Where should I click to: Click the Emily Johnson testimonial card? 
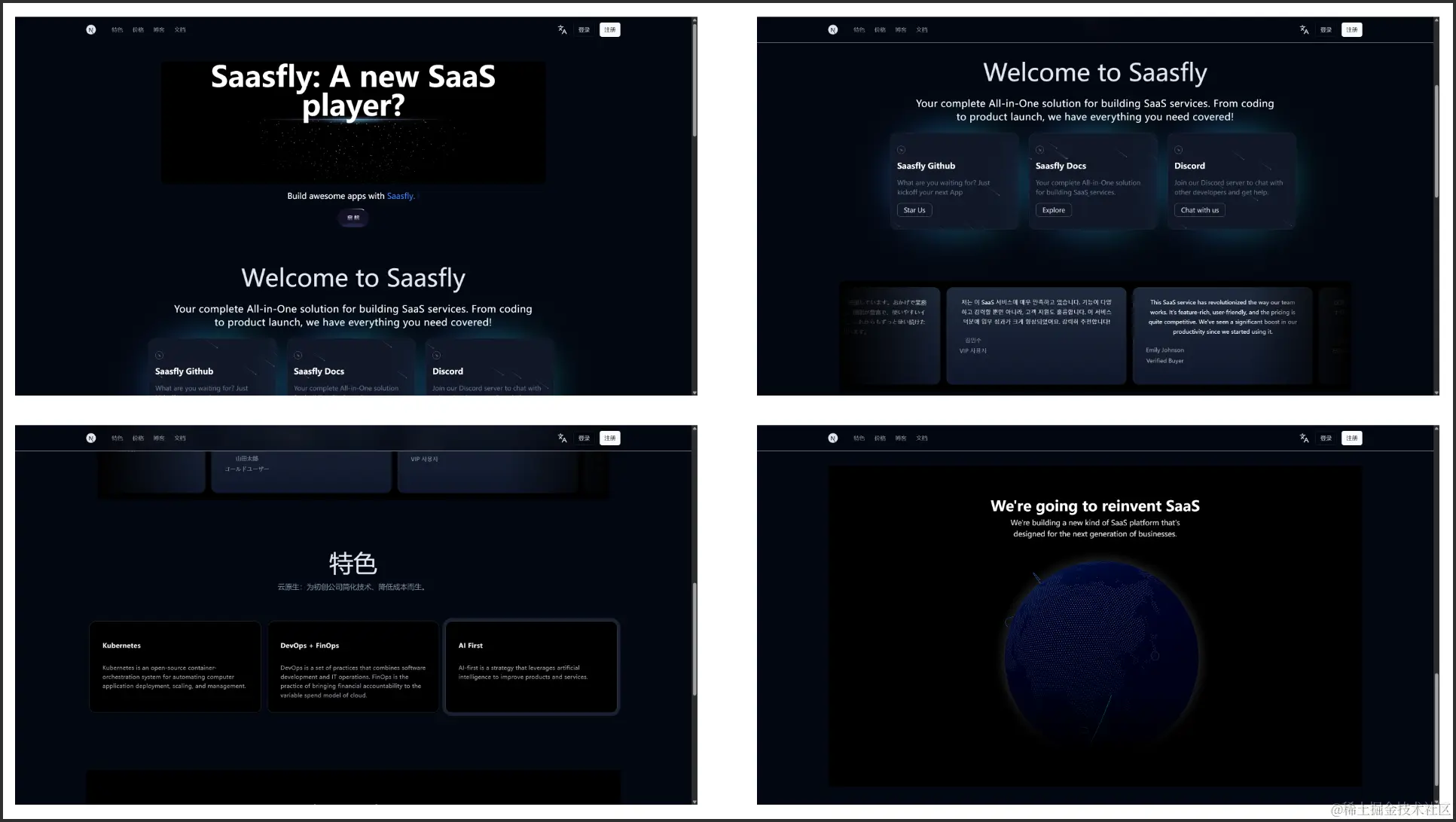(x=1222, y=335)
